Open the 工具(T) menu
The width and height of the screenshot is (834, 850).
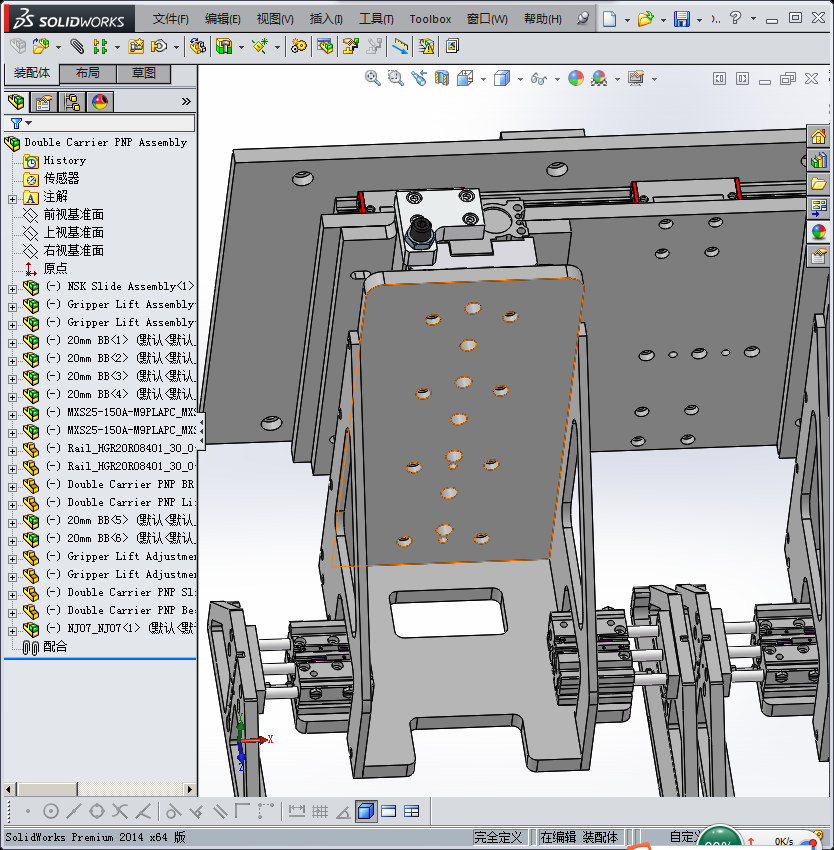376,19
